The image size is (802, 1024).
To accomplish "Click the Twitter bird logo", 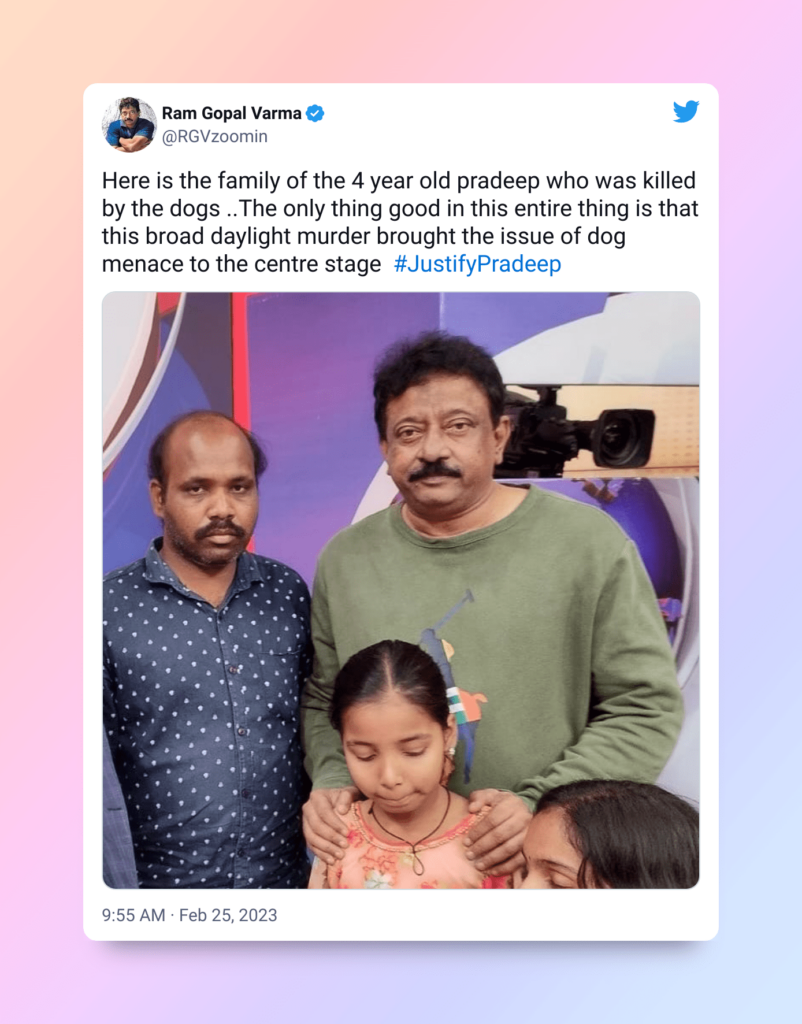I will point(686,112).
